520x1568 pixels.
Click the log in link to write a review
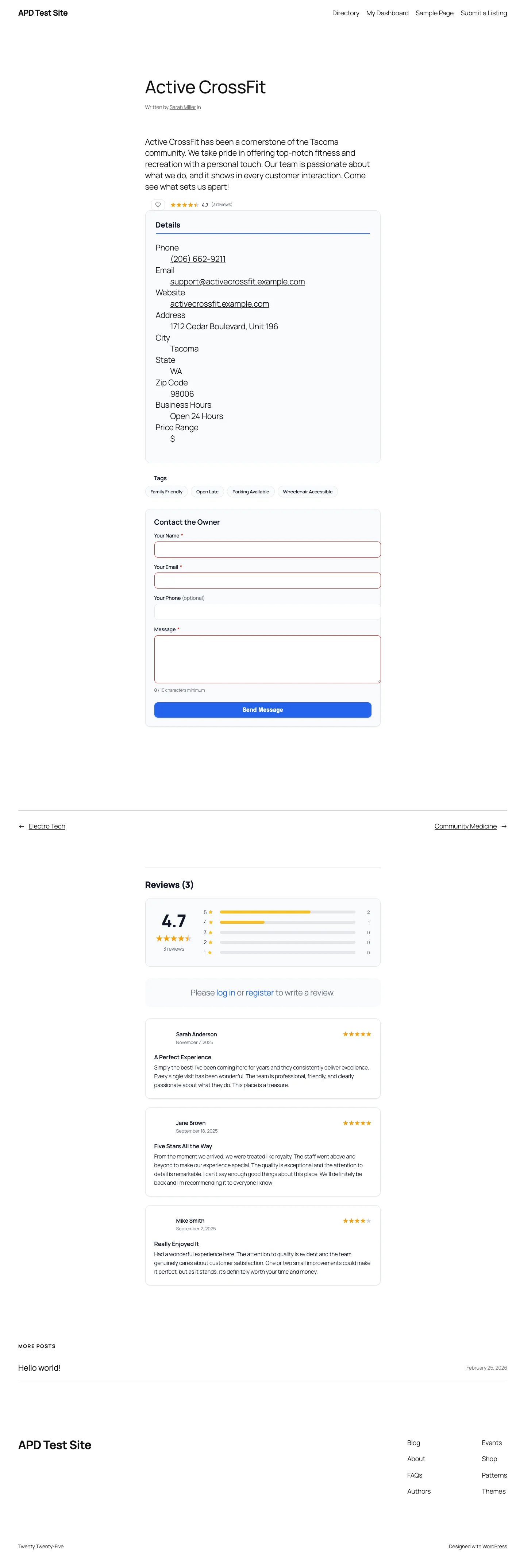click(x=225, y=992)
